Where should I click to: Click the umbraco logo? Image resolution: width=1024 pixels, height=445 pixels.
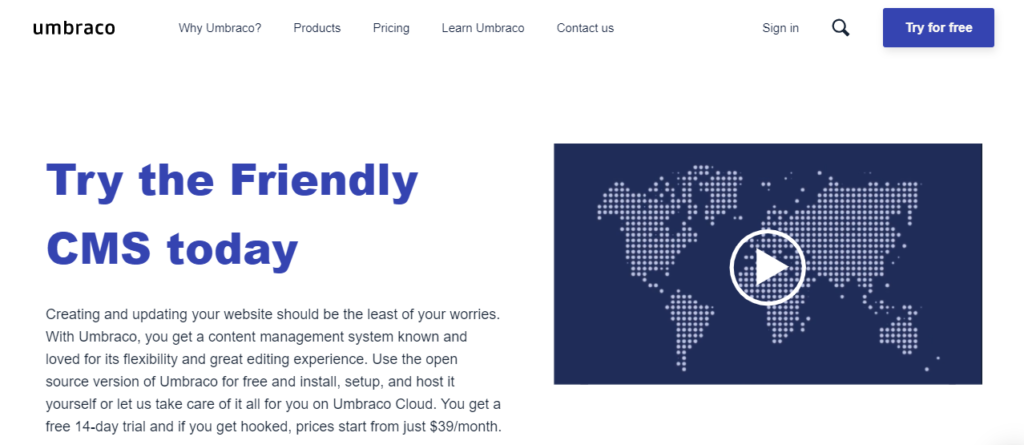[74, 28]
